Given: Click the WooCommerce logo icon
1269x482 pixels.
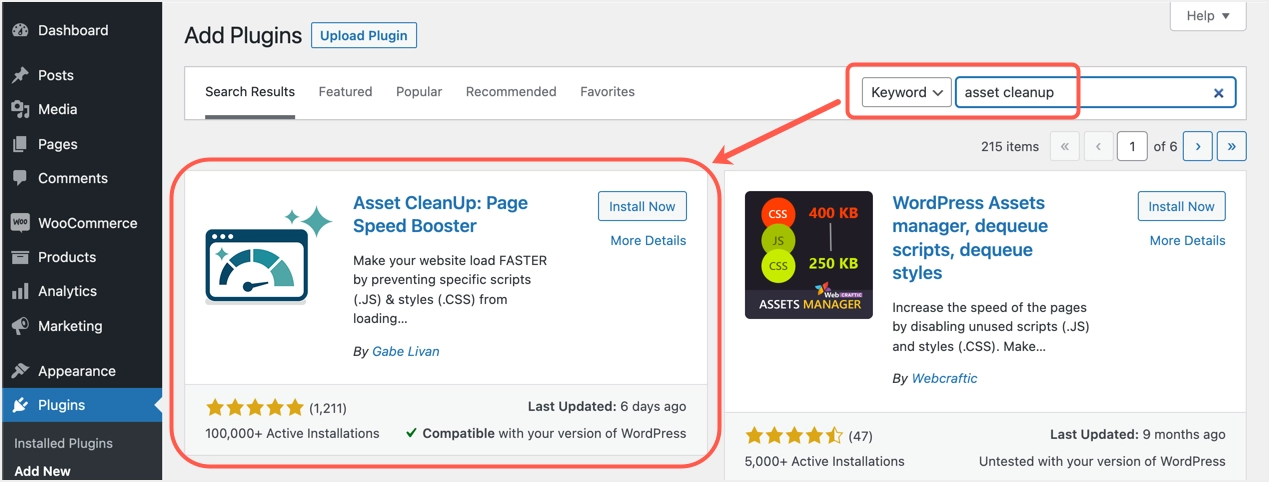Looking at the screenshot, I should (x=20, y=223).
